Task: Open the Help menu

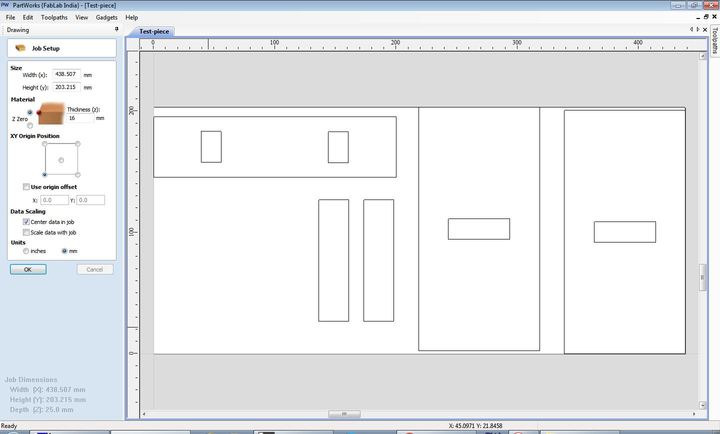Action: click(131, 17)
